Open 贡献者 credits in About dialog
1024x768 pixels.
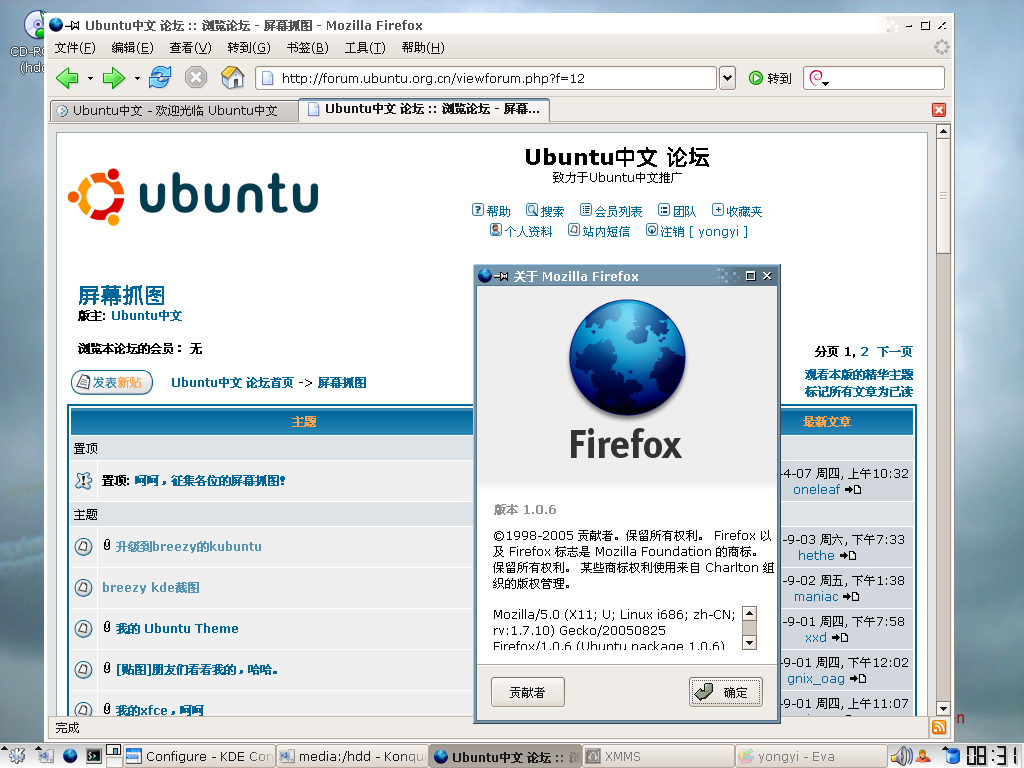528,692
